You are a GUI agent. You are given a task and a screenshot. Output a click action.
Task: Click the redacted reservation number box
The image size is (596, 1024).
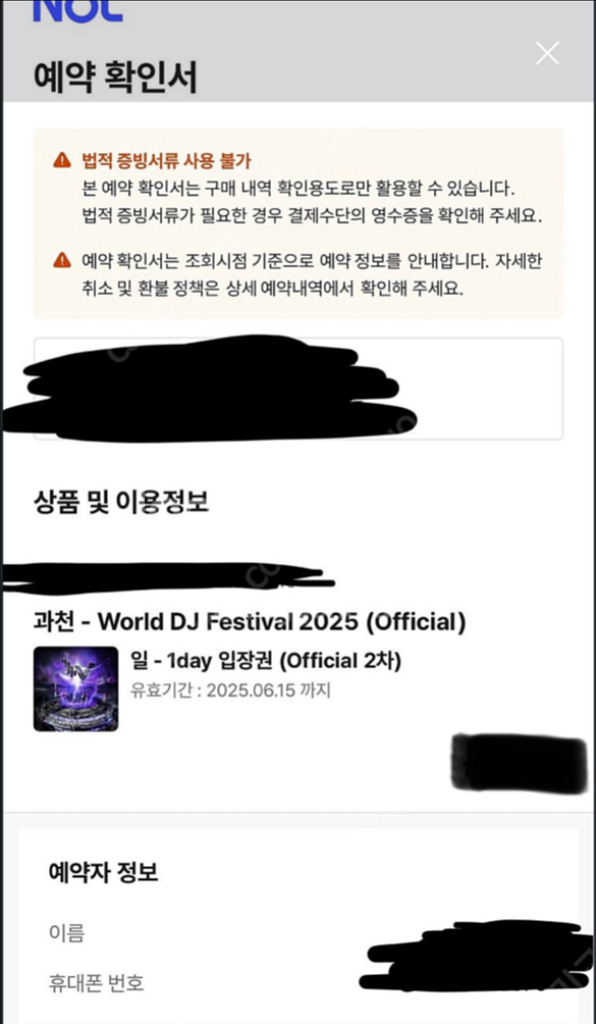pos(298,389)
